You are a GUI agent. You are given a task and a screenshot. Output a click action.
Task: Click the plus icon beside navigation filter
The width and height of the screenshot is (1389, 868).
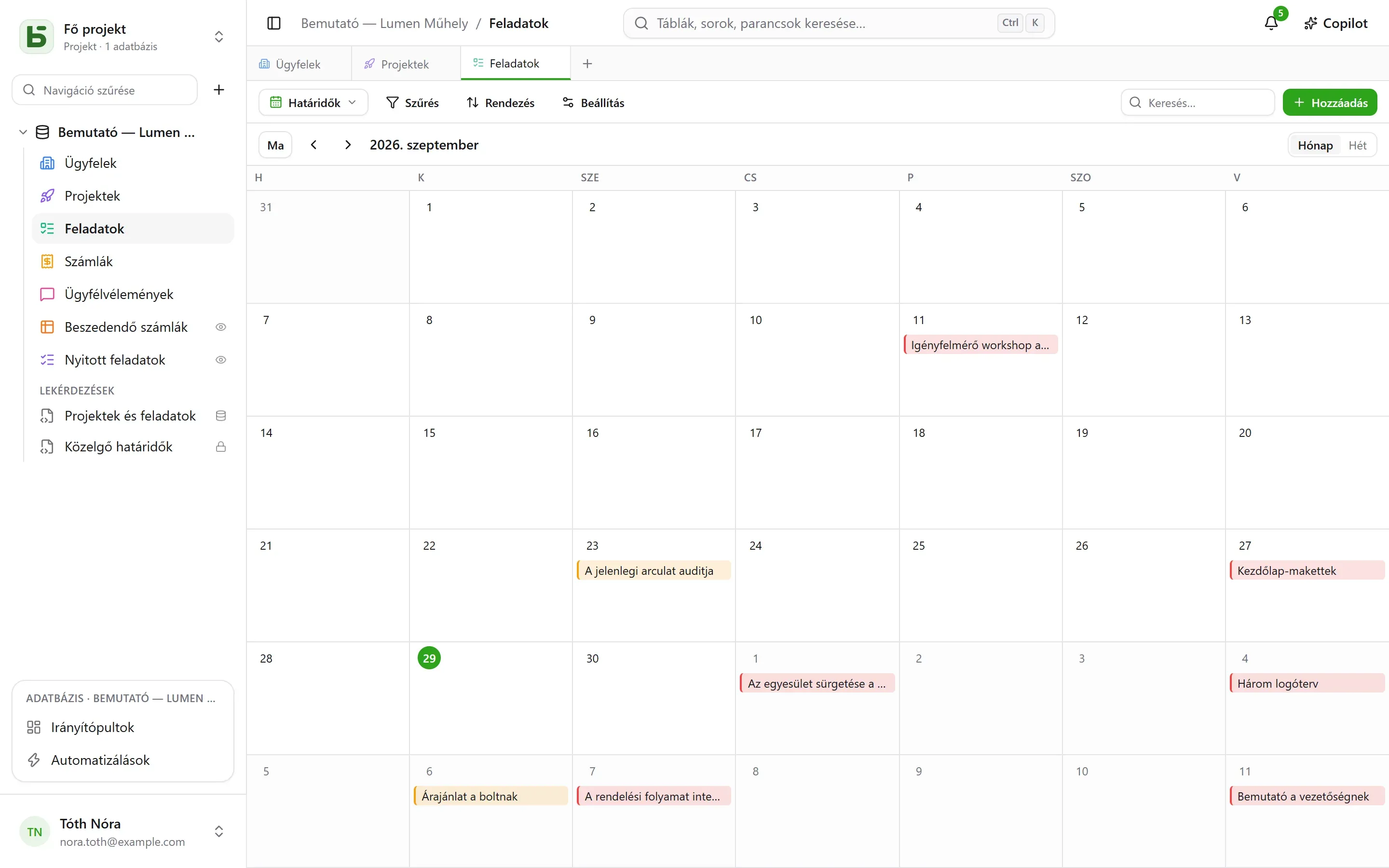(x=218, y=90)
